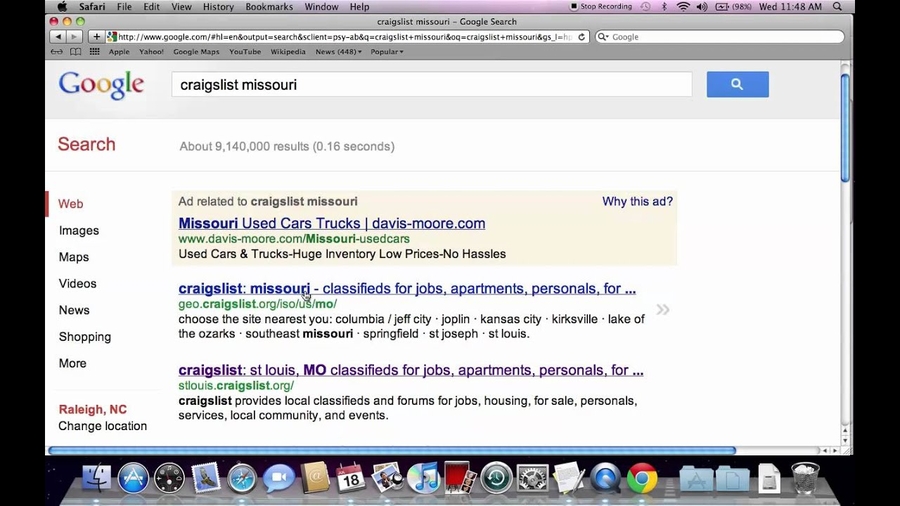The image size is (900, 506).
Task: Launch App Store from the dock
Action: coord(133,477)
